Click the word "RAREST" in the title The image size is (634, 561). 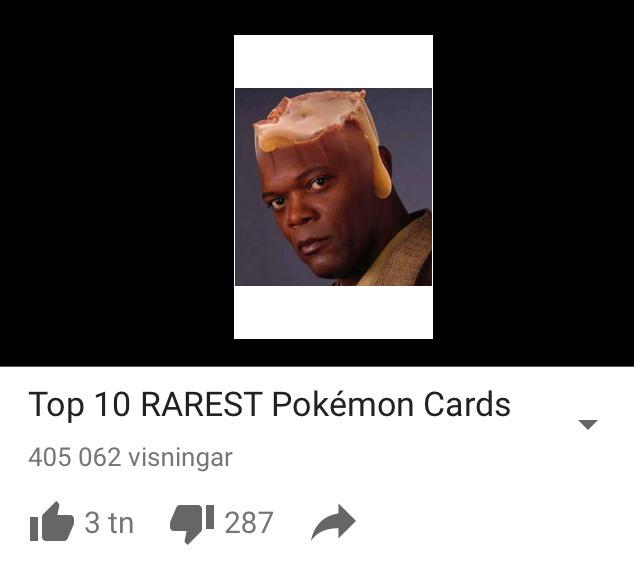(x=201, y=404)
